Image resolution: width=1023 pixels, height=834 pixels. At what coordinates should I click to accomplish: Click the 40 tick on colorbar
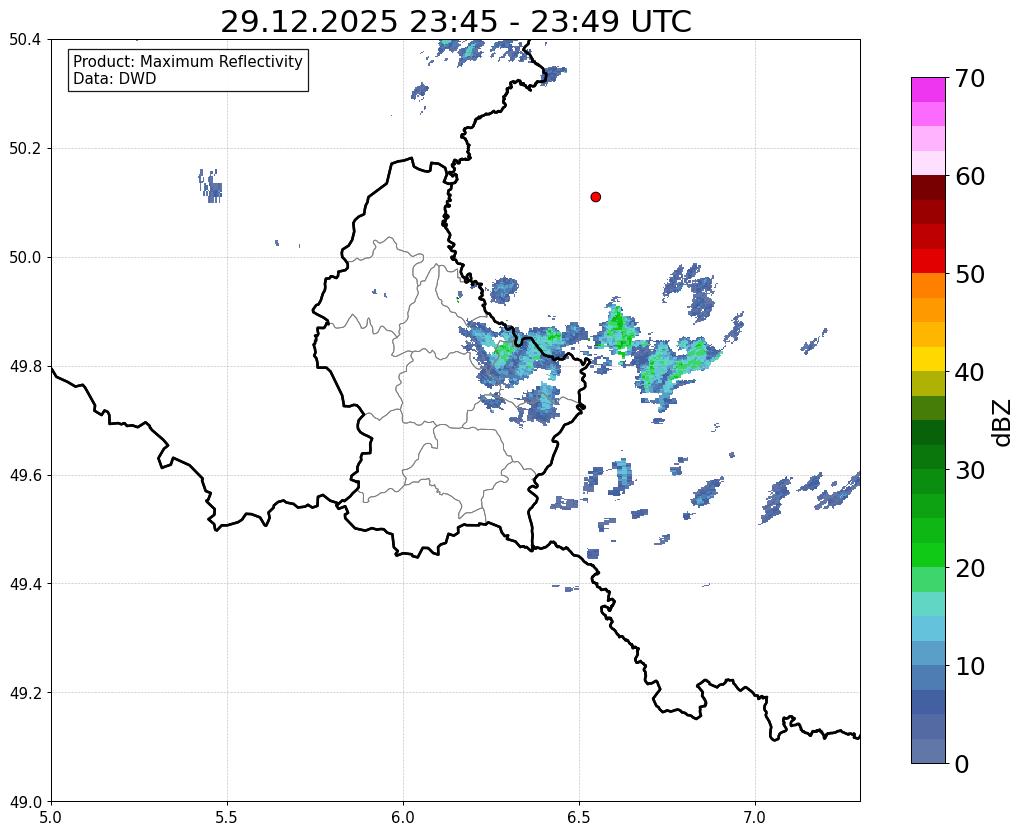click(969, 372)
